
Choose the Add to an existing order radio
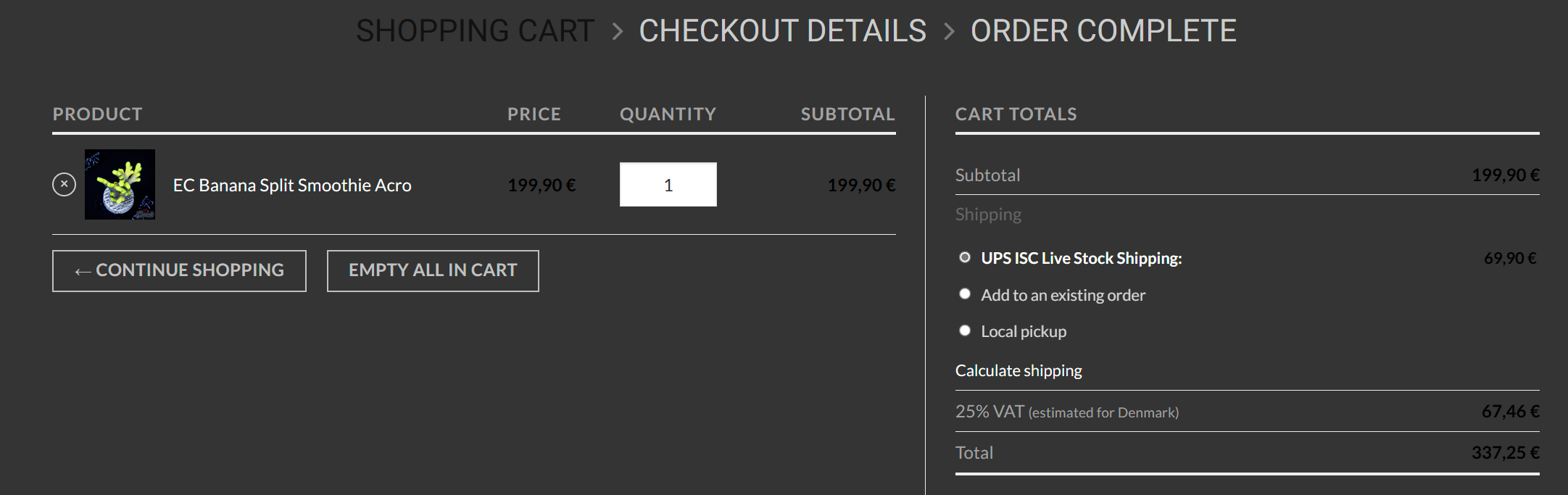point(965,294)
